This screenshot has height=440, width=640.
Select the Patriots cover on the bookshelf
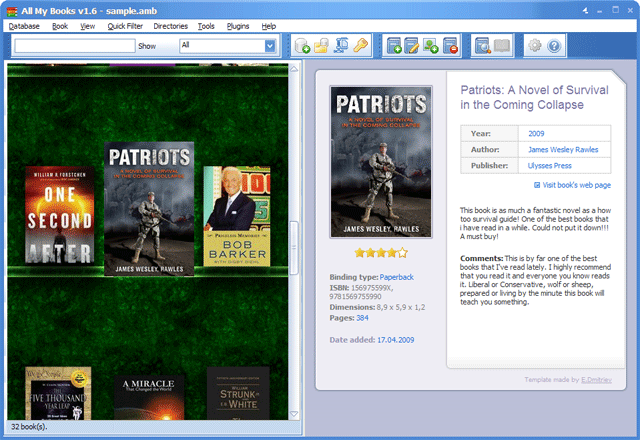pos(149,209)
